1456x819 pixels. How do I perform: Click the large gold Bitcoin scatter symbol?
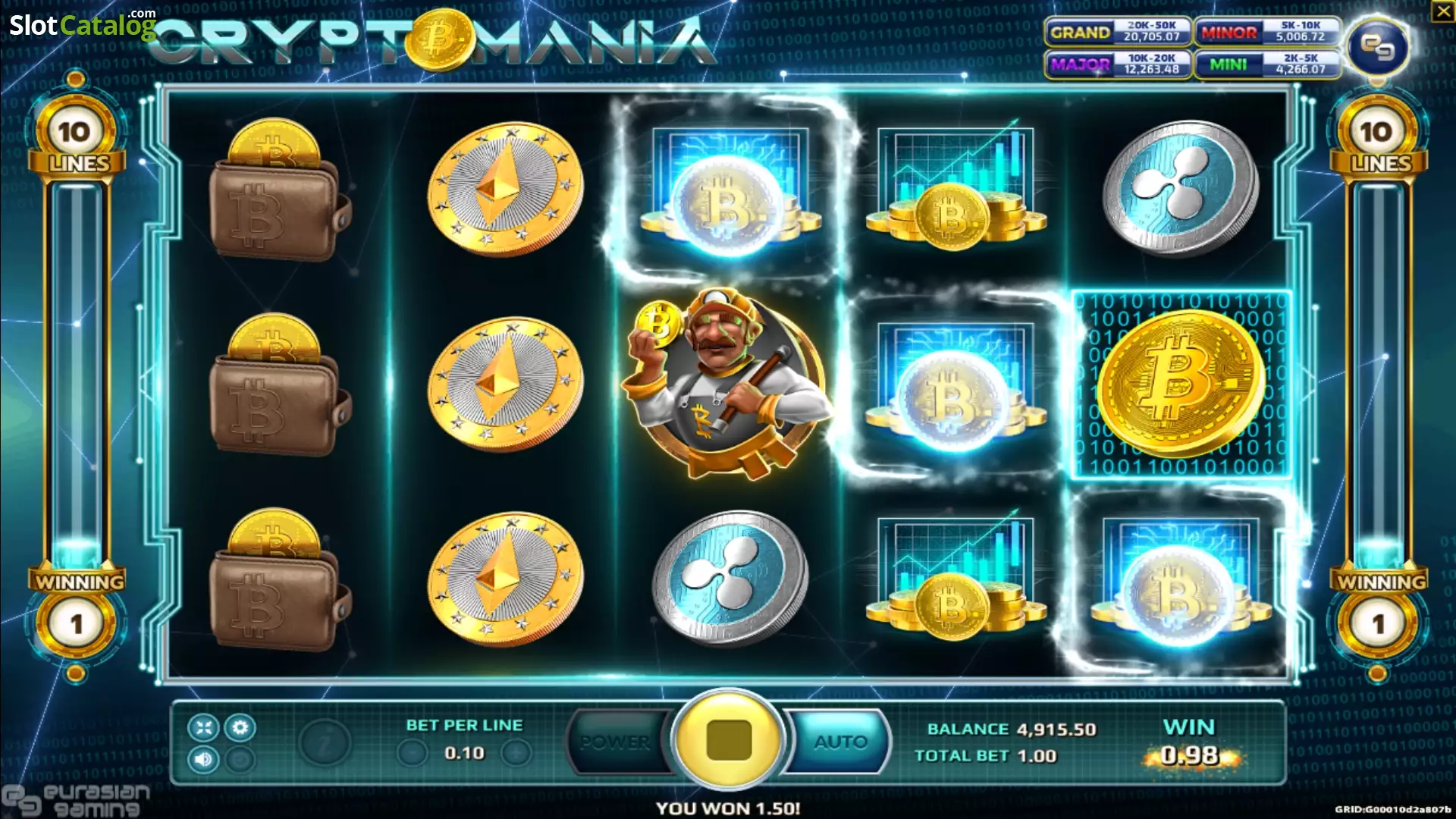pyautogui.click(x=1181, y=384)
